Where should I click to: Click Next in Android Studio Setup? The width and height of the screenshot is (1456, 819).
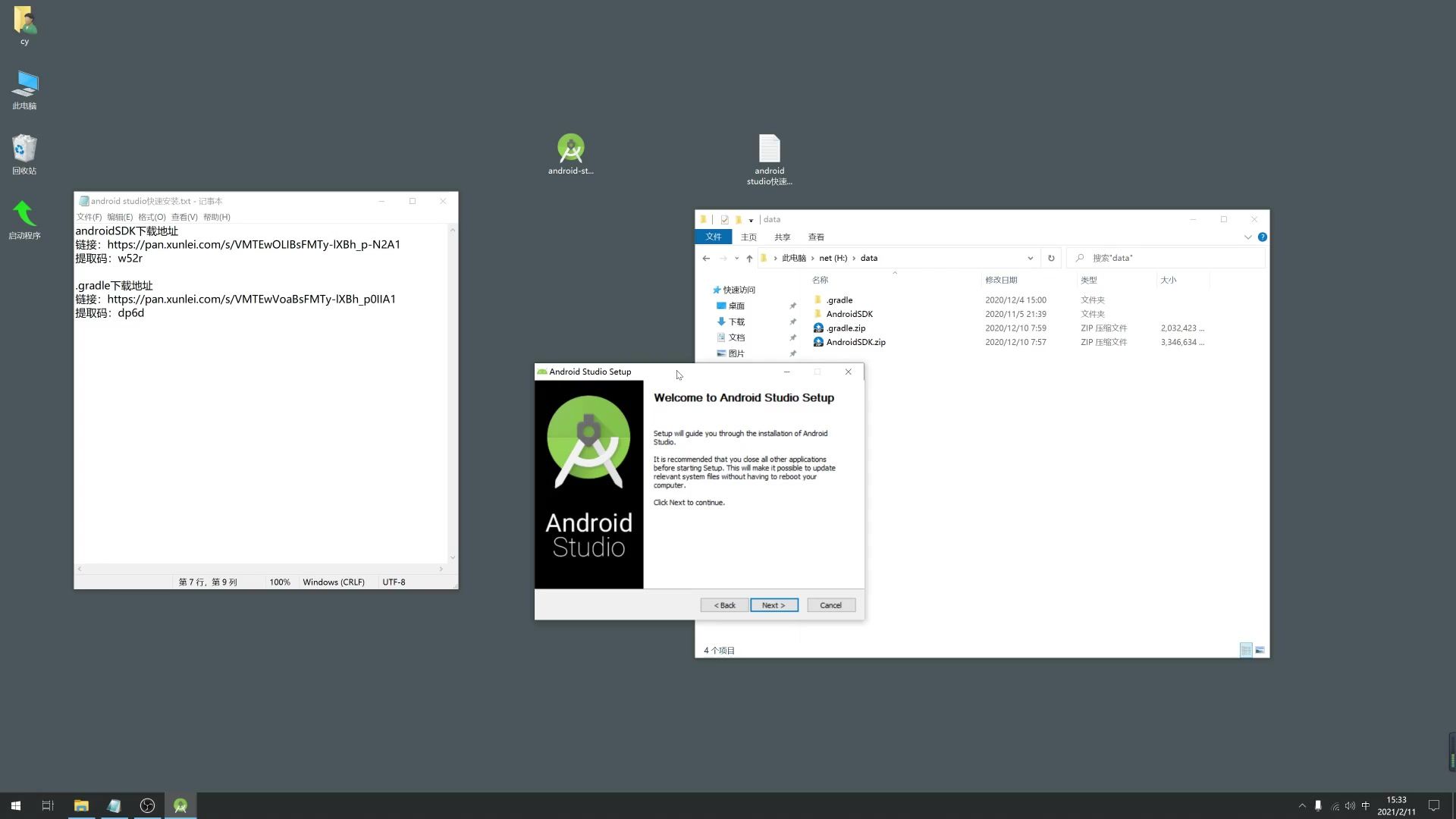coord(773,605)
